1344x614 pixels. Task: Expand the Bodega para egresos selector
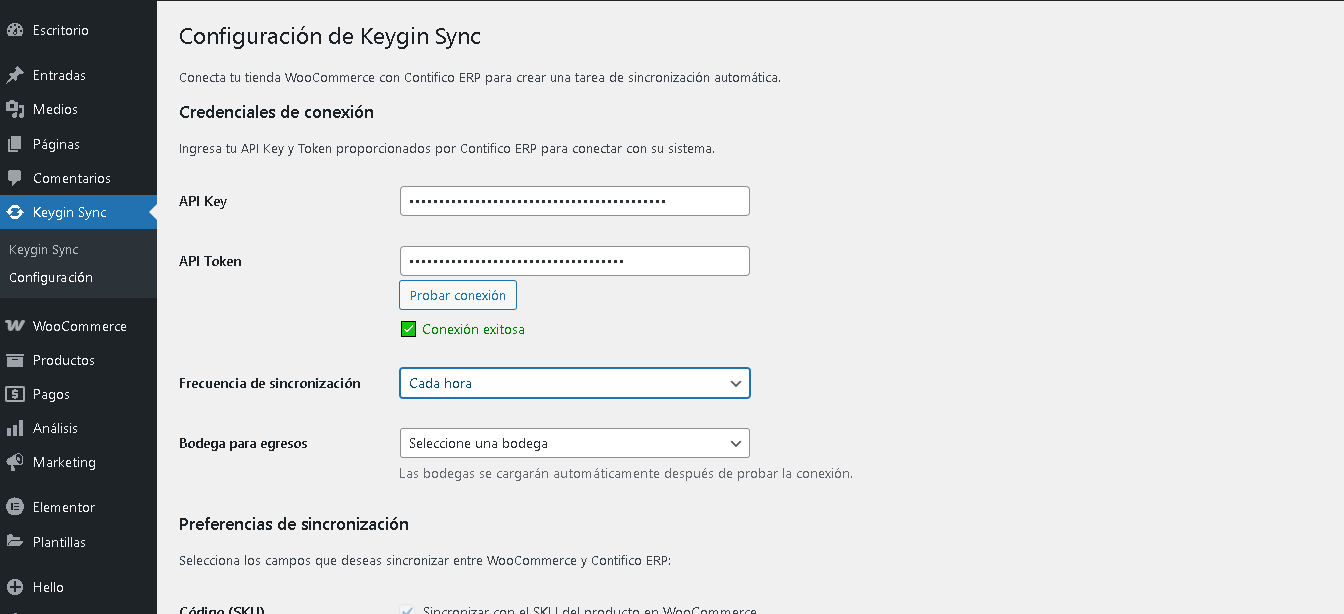574,443
